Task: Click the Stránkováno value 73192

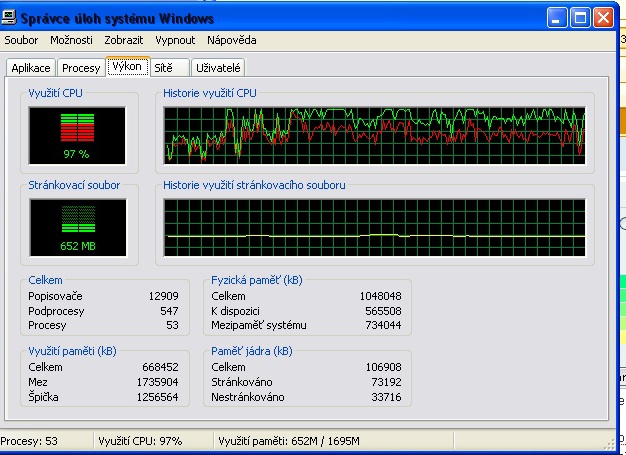Action: [386, 382]
